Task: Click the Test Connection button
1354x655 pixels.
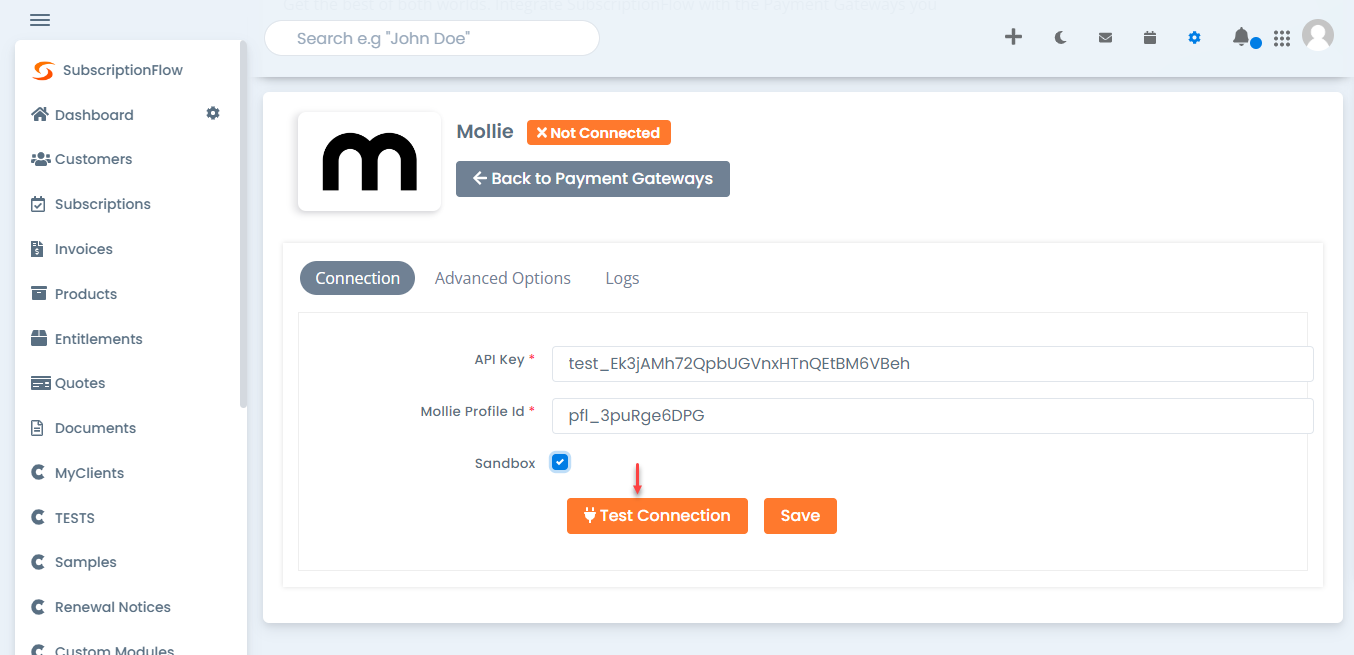Action: pos(657,516)
